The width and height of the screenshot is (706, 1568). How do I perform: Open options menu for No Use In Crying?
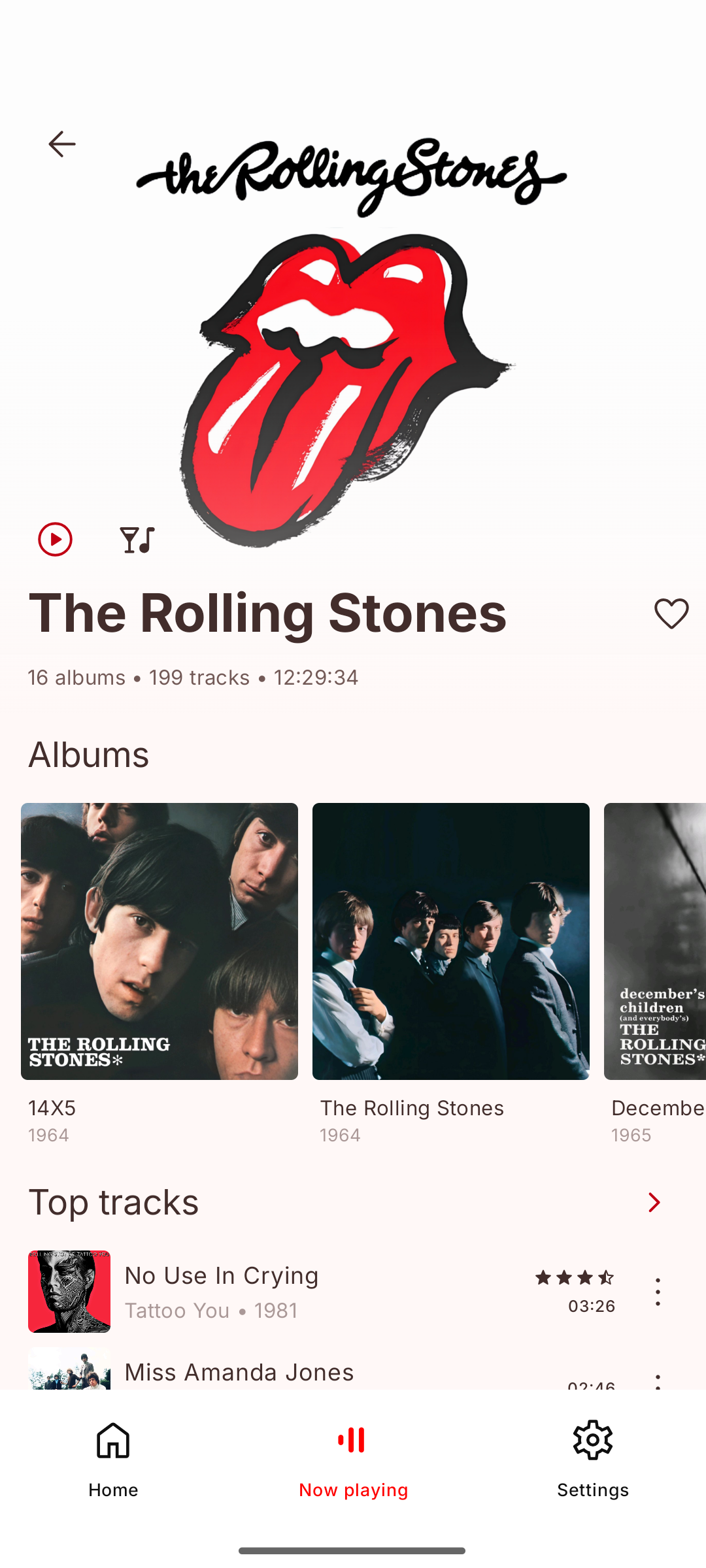658,1292
